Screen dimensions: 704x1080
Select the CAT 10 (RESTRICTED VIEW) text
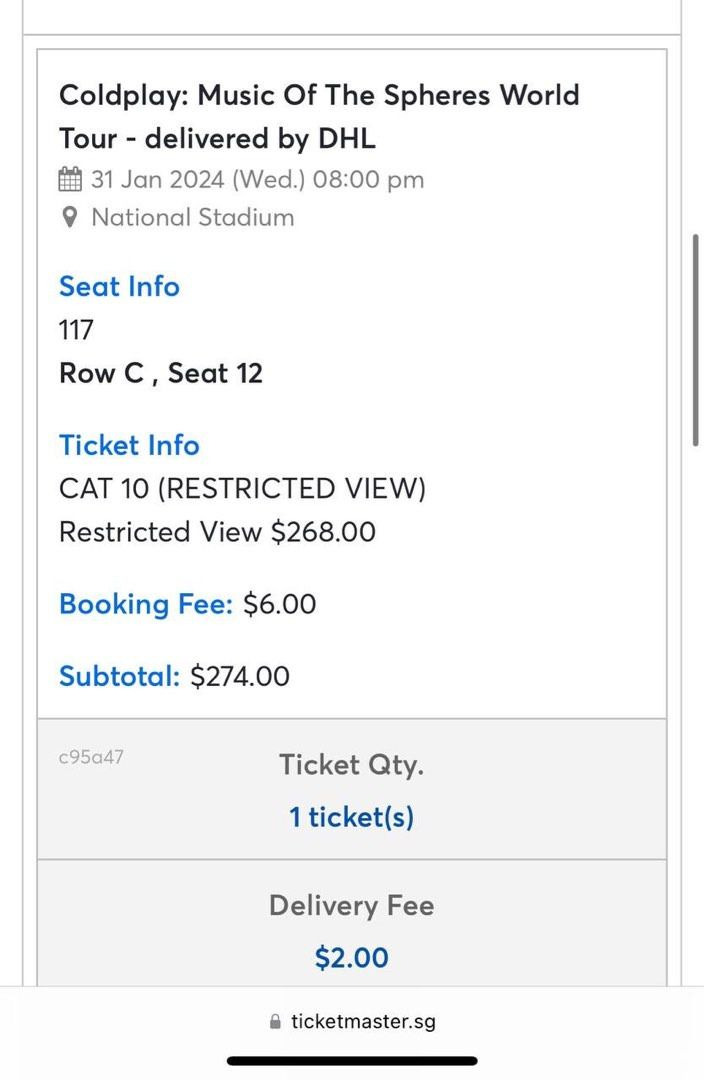243,489
